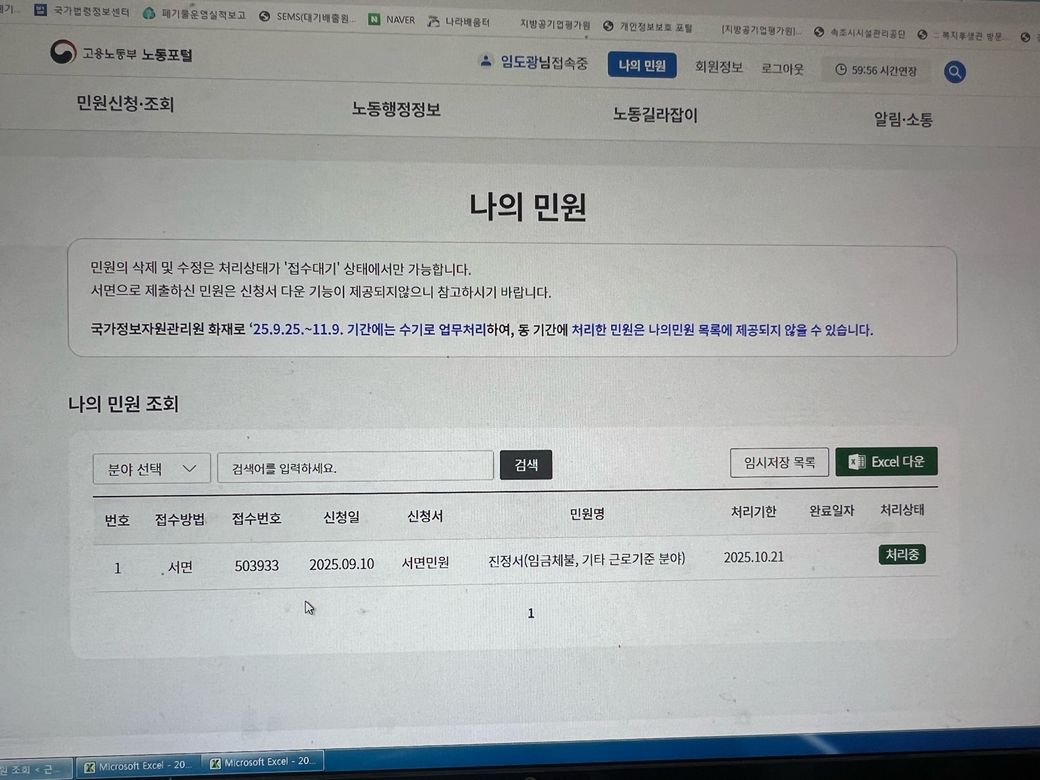Open the NAVER bookmark icon
The image size is (1040, 780).
374,19
